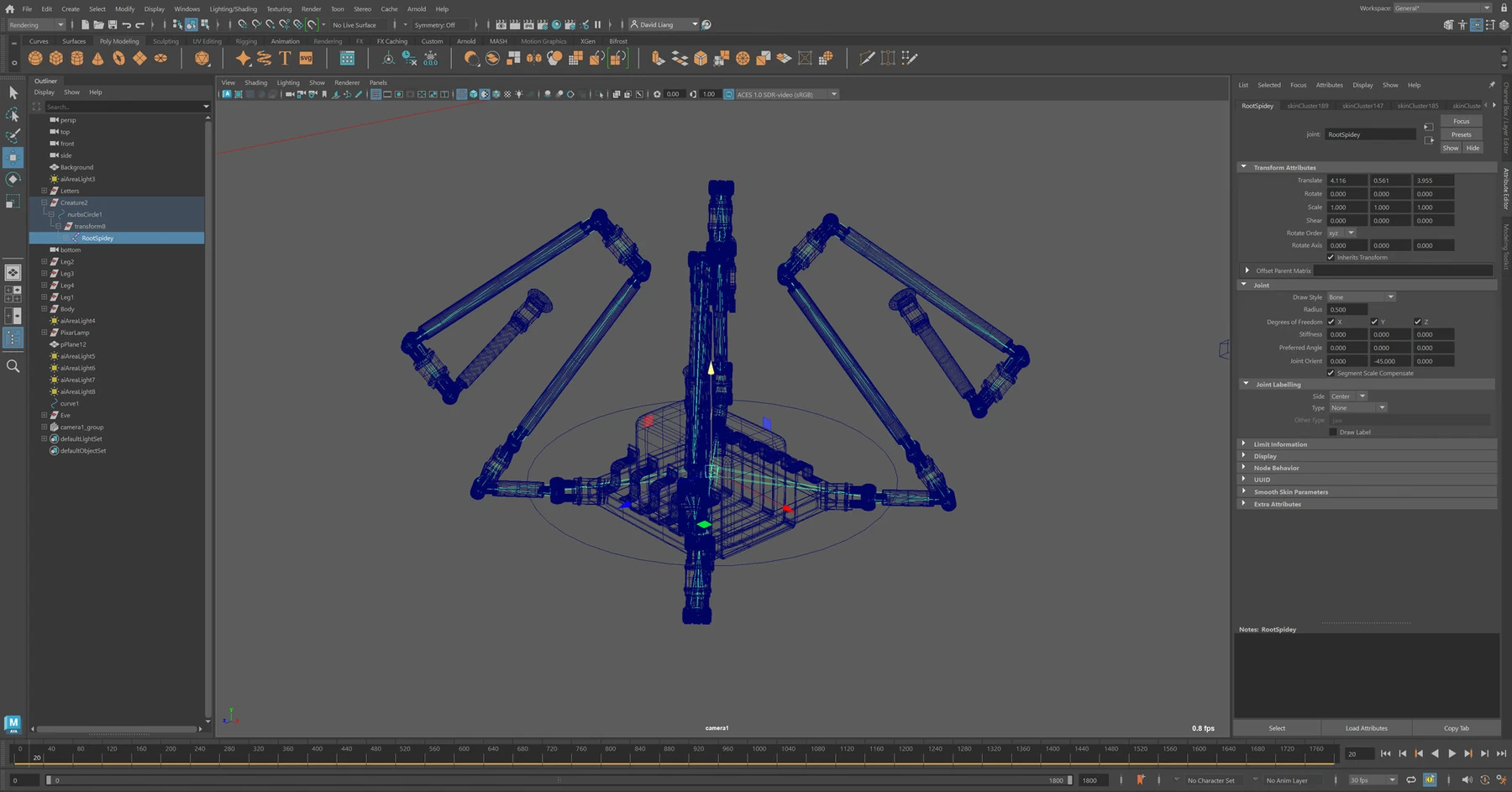Image resolution: width=1512 pixels, height=792 pixels.
Task: Go to start of playback range
Action: (1385, 753)
